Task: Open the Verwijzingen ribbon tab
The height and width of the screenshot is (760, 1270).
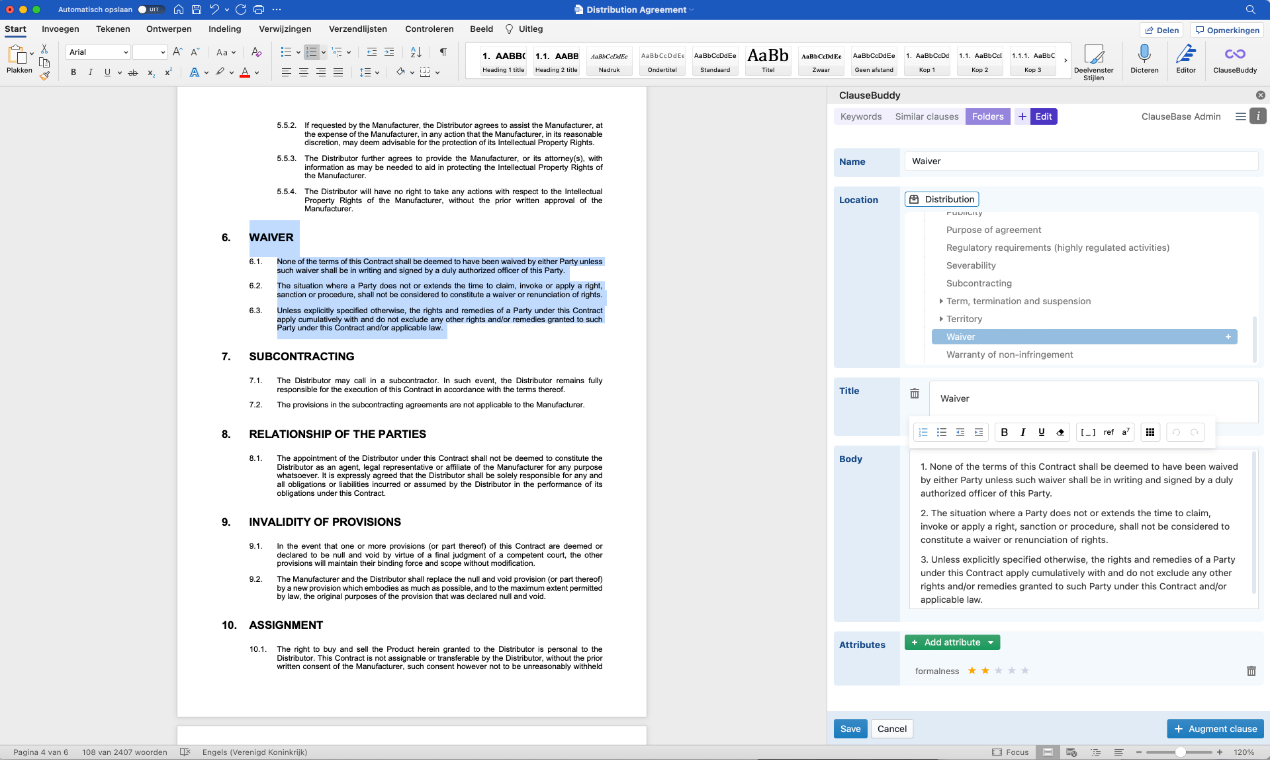Action: point(283,29)
